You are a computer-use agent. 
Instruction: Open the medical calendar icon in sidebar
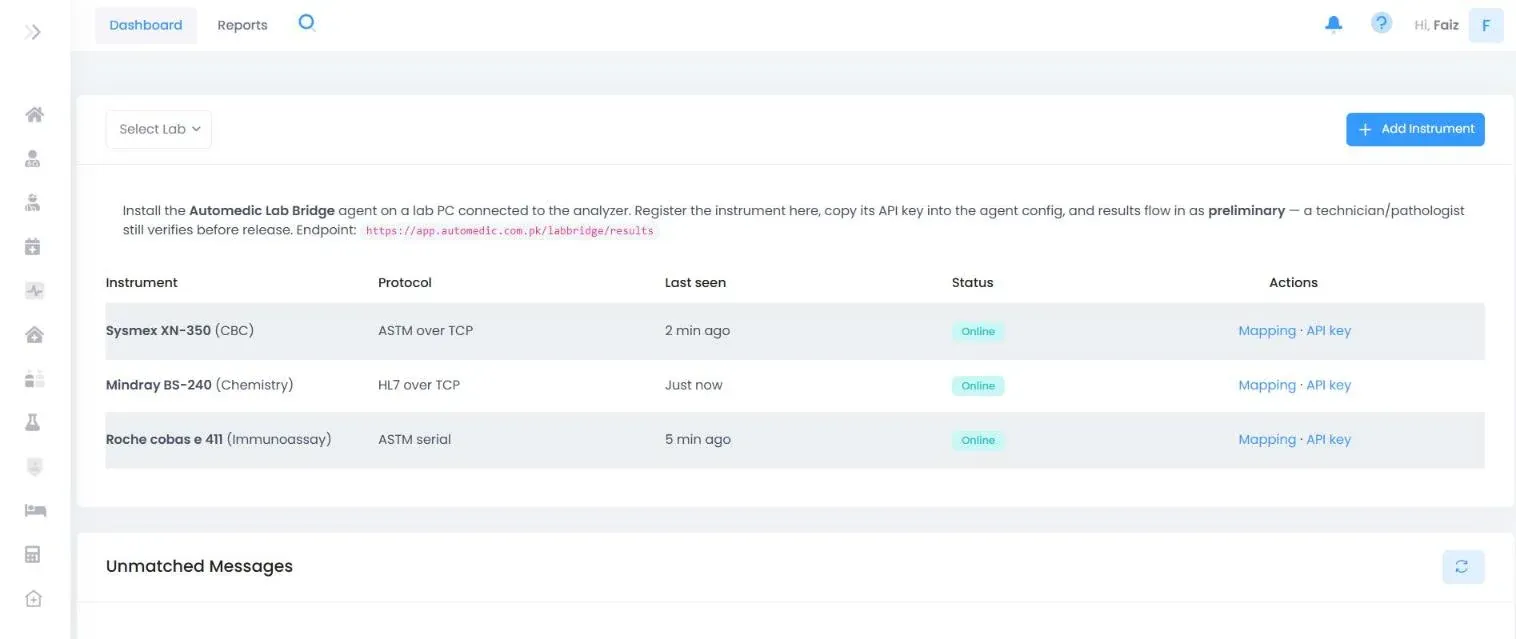pyautogui.click(x=33, y=246)
